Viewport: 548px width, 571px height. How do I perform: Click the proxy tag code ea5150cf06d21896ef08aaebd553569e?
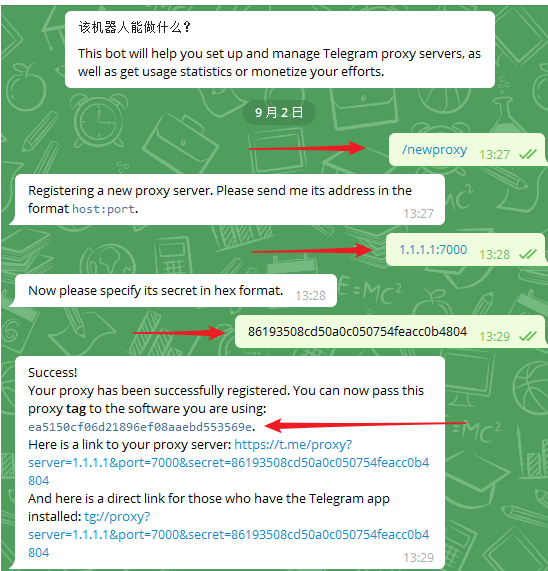tap(140, 426)
